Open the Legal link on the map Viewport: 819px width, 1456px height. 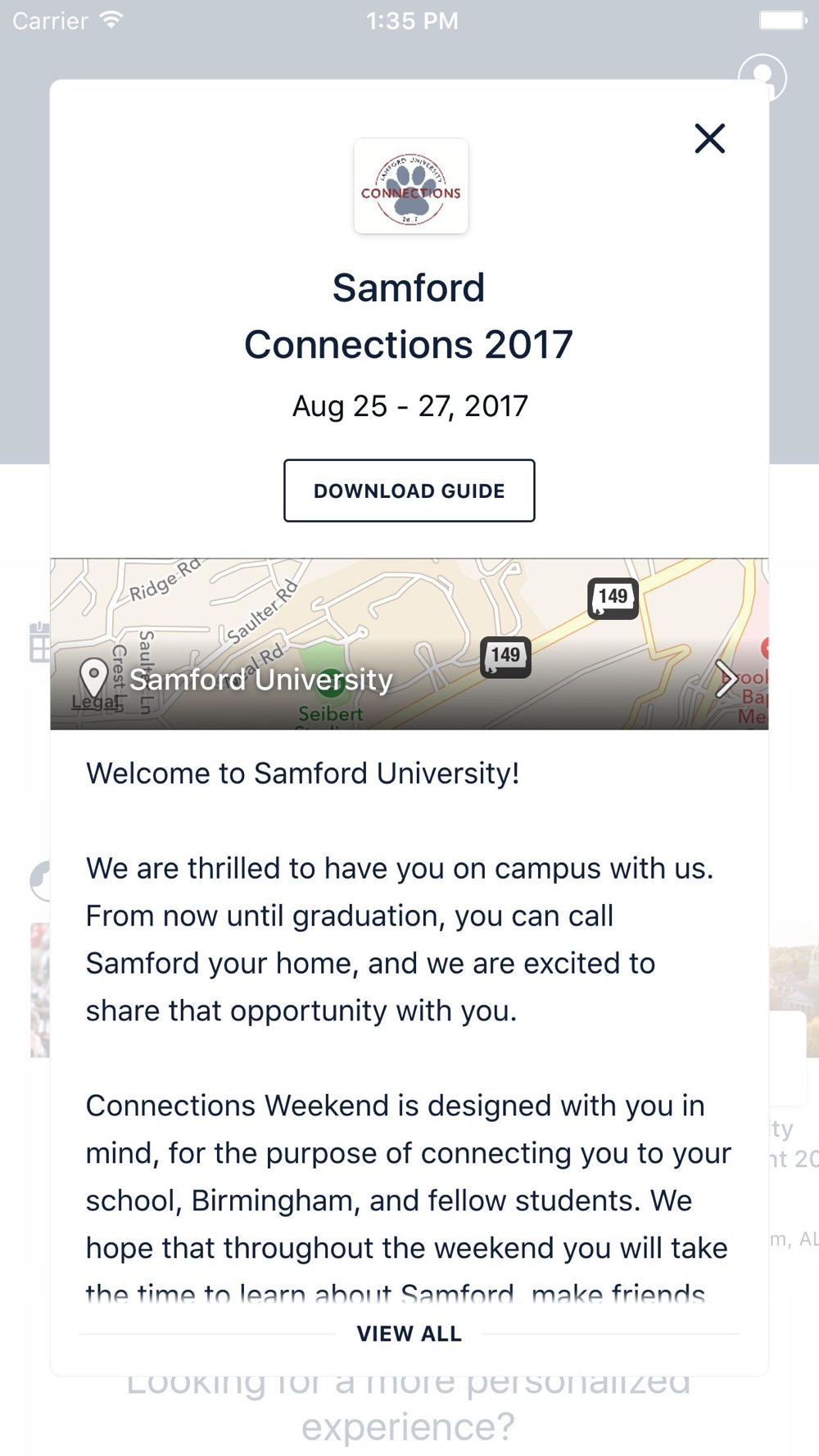91,702
